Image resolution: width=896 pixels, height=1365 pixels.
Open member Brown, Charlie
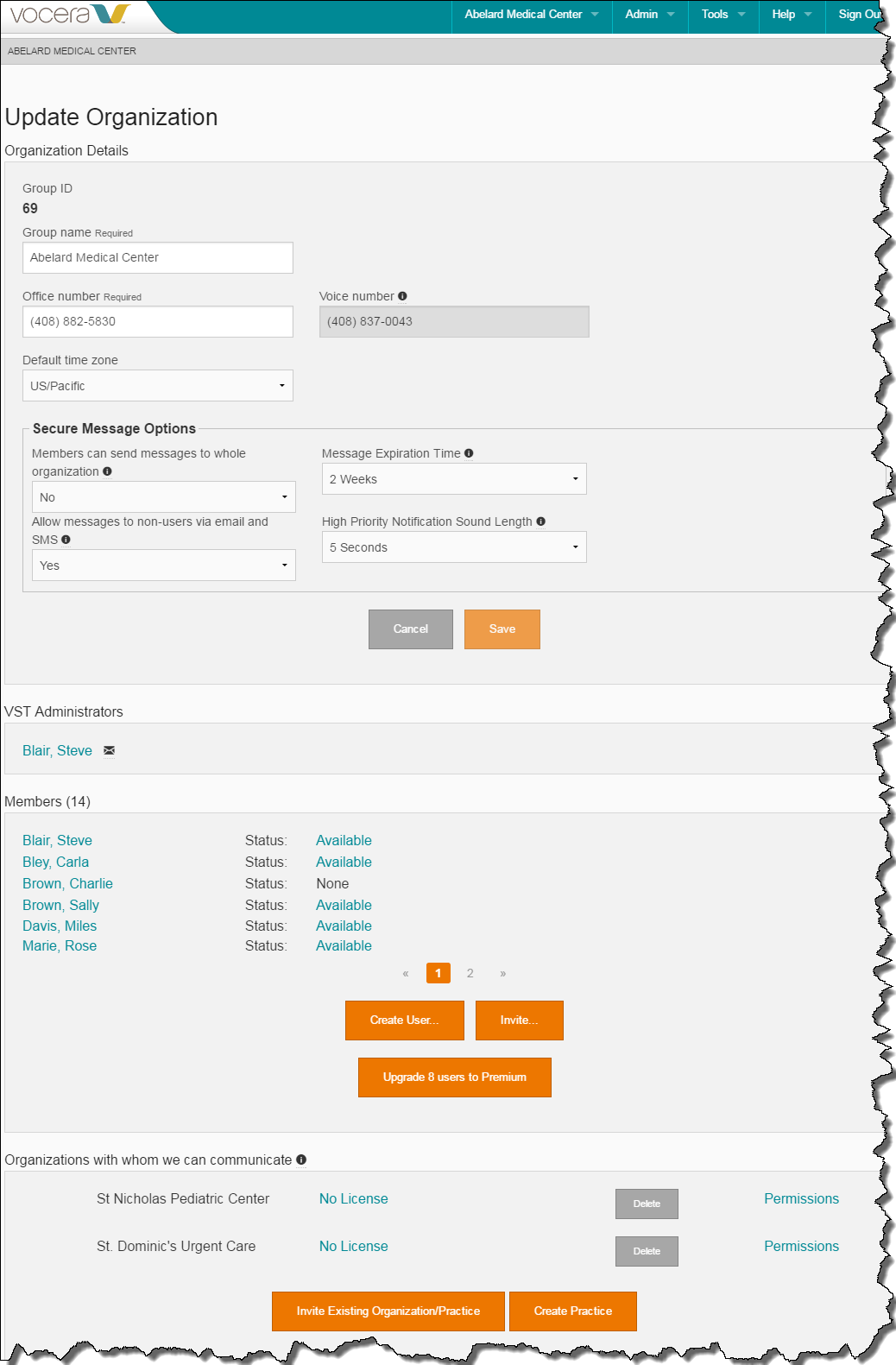tap(67, 884)
